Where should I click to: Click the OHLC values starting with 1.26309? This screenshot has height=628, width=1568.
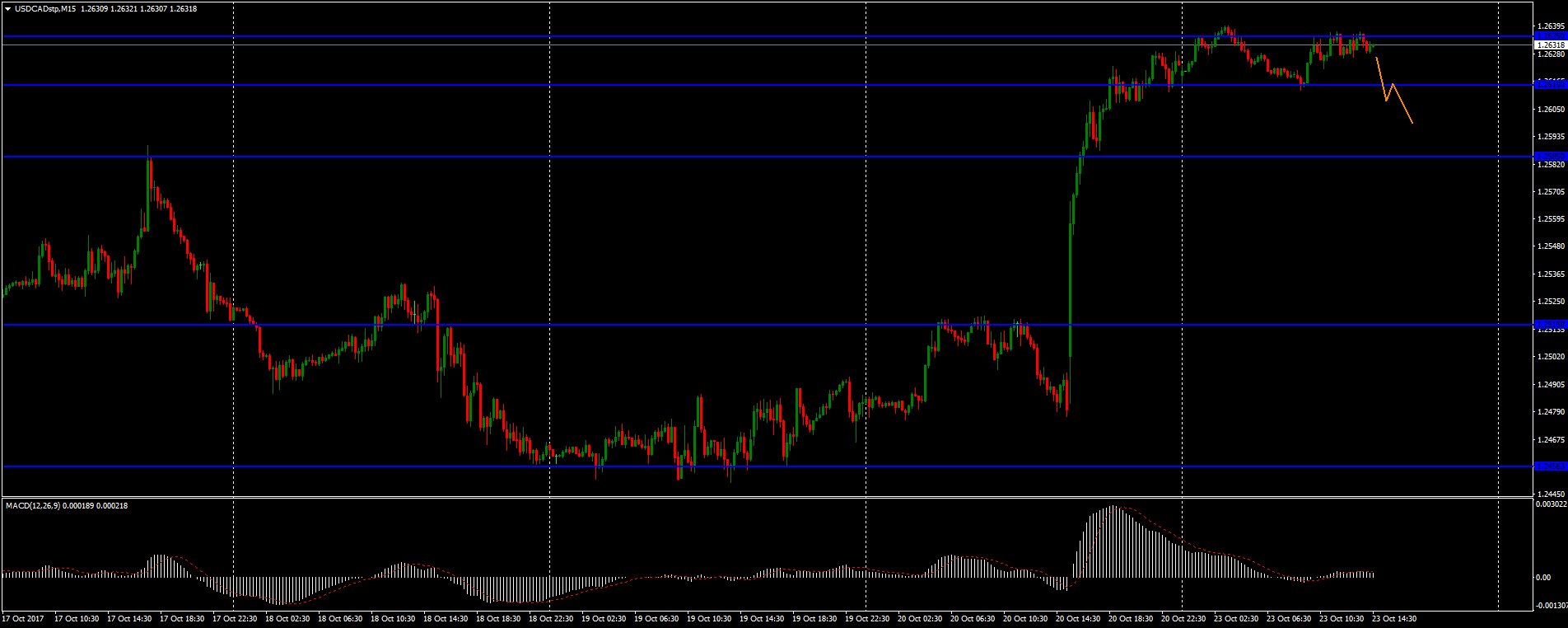[x=139, y=9]
